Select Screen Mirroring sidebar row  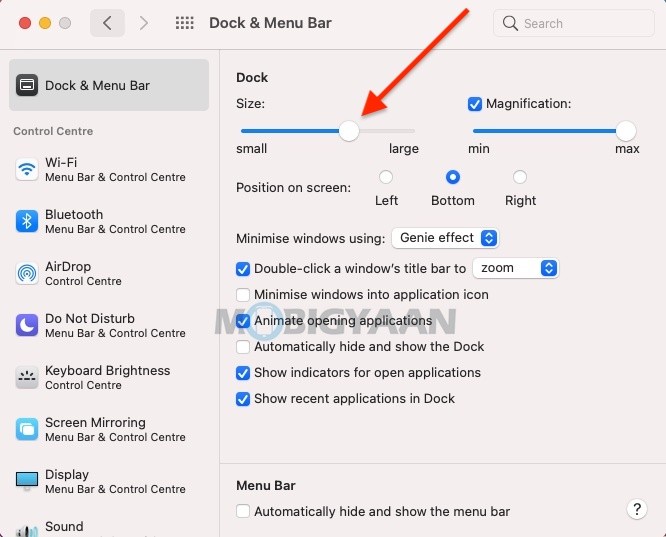pos(109,430)
